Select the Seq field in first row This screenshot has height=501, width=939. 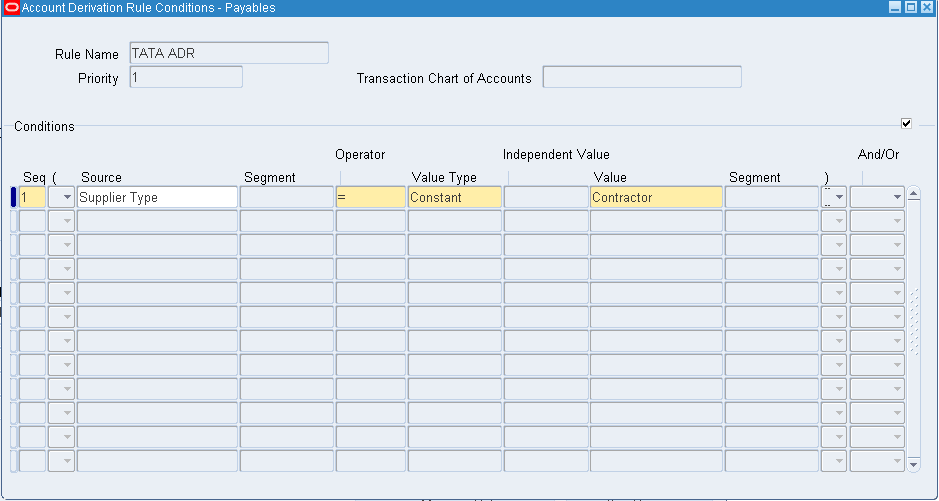32,198
